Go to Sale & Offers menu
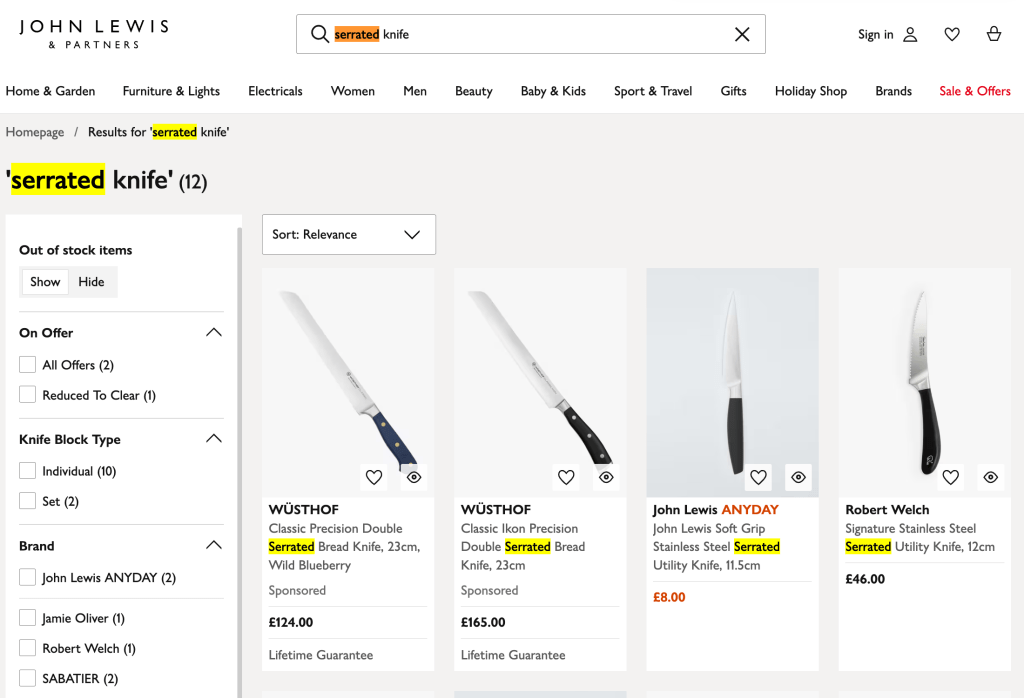The width and height of the screenshot is (1024, 698). pos(974,91)
